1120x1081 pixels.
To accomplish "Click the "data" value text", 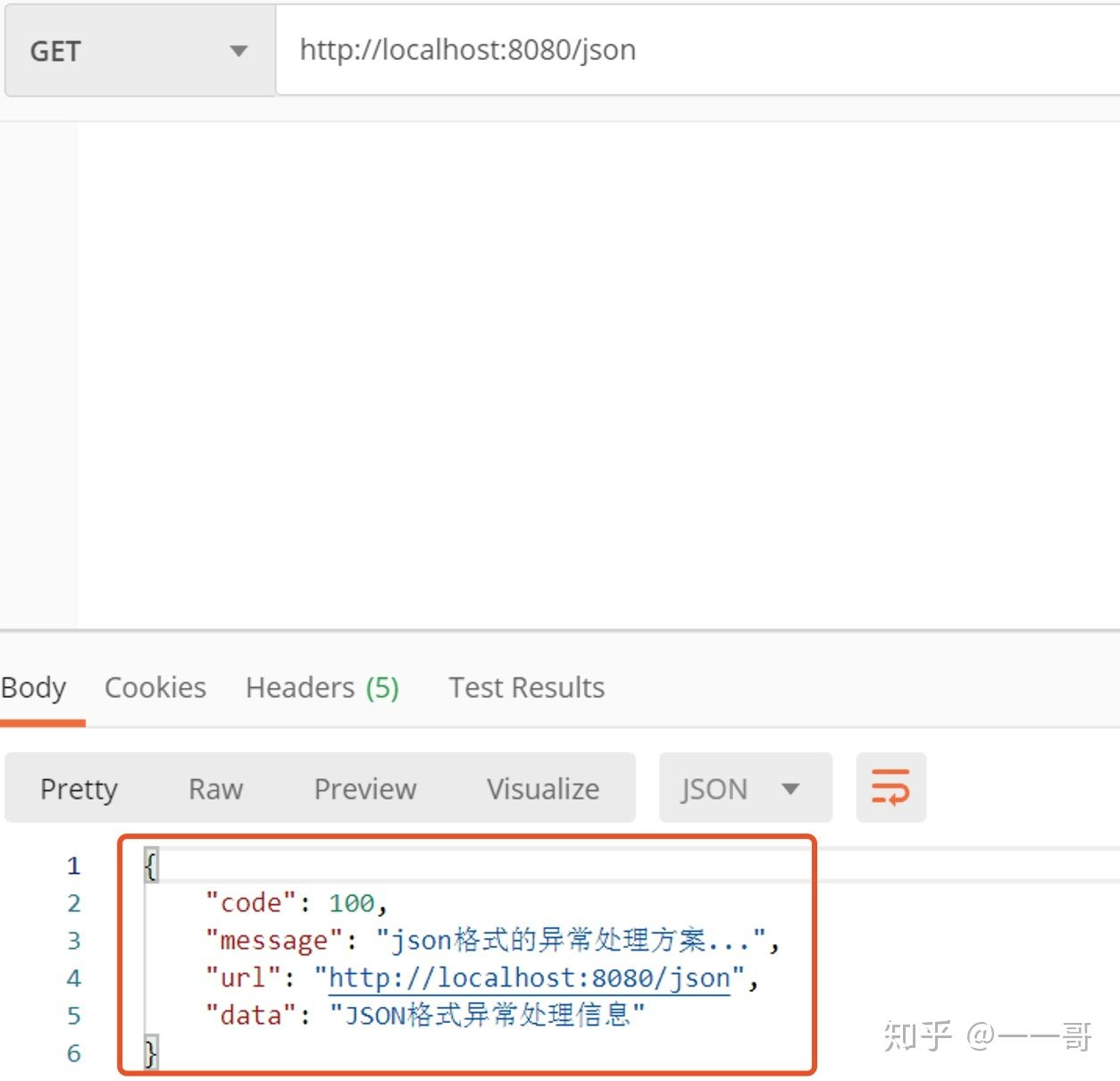I will [488, 1015].
